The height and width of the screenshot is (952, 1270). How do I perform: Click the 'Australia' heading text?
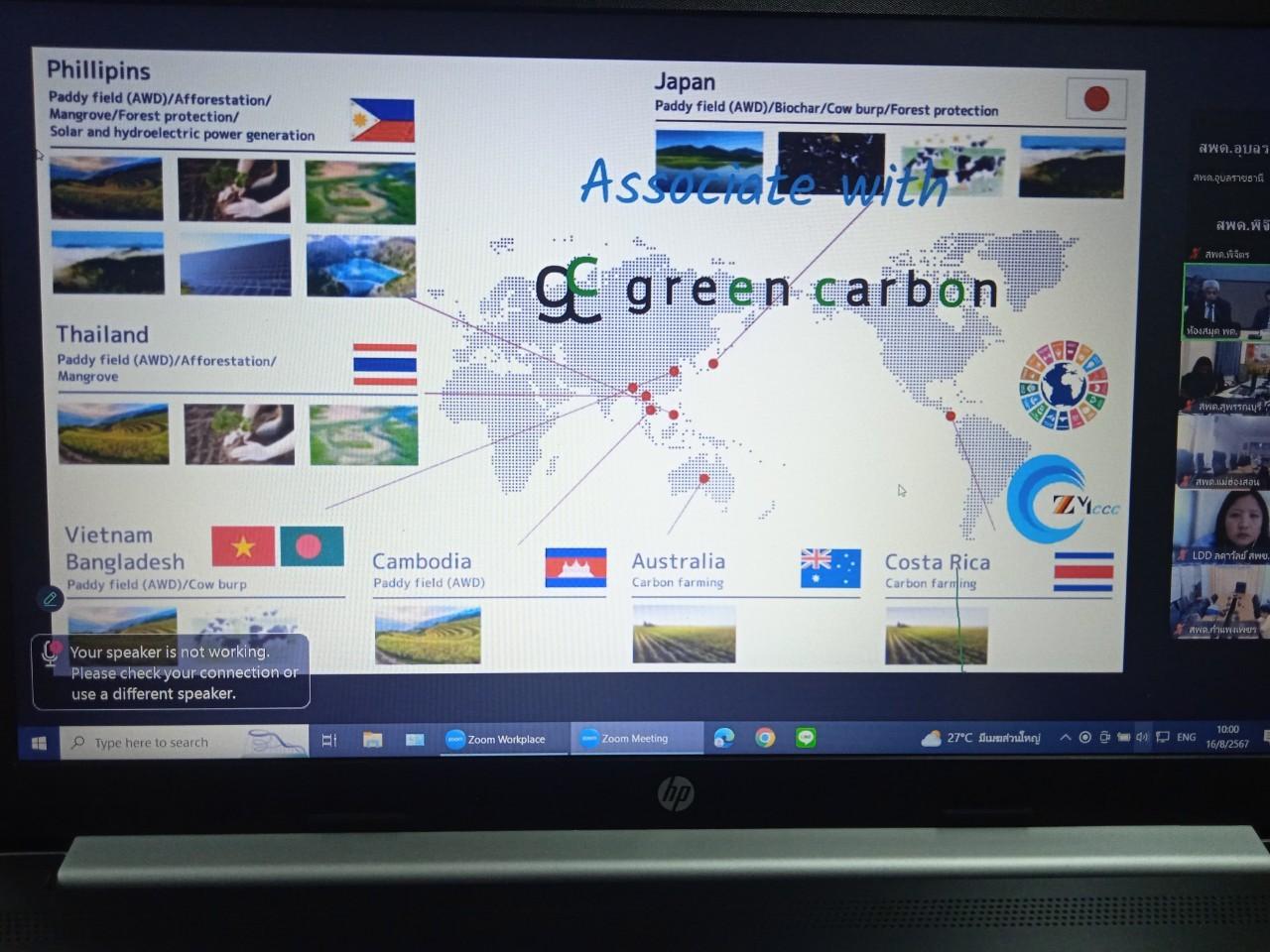click(x=679, y=561)
